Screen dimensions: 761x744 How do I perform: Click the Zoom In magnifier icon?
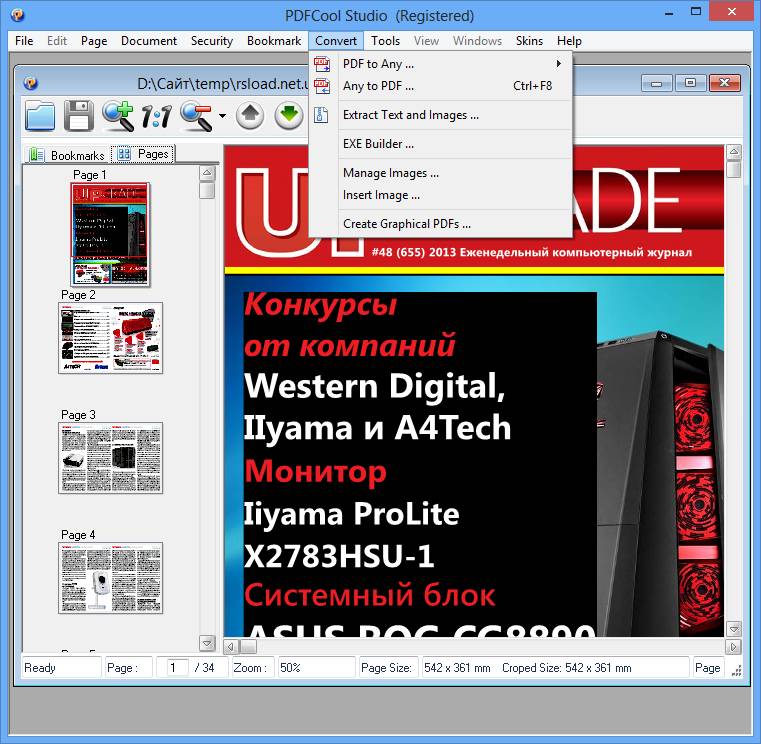[x=118, y=116]
